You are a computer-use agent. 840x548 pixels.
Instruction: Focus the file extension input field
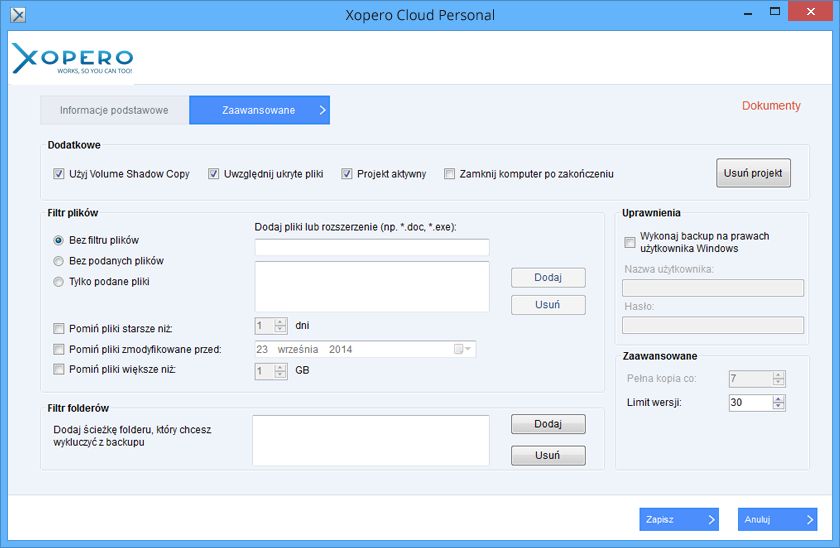(x=372, y=247)
